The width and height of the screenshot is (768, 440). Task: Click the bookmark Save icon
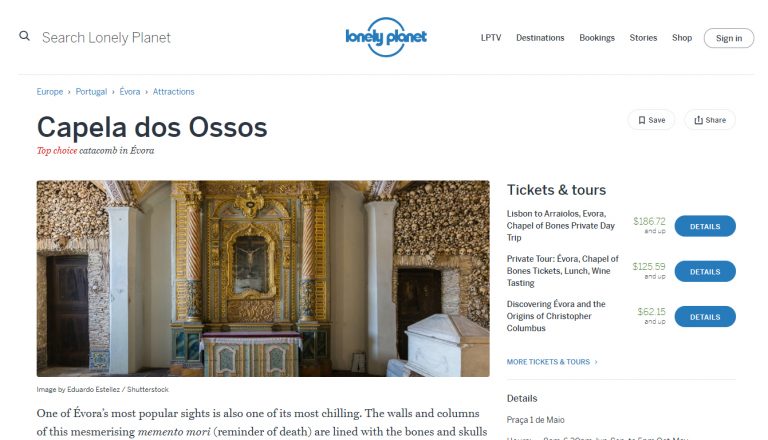[x=642, y=120]
